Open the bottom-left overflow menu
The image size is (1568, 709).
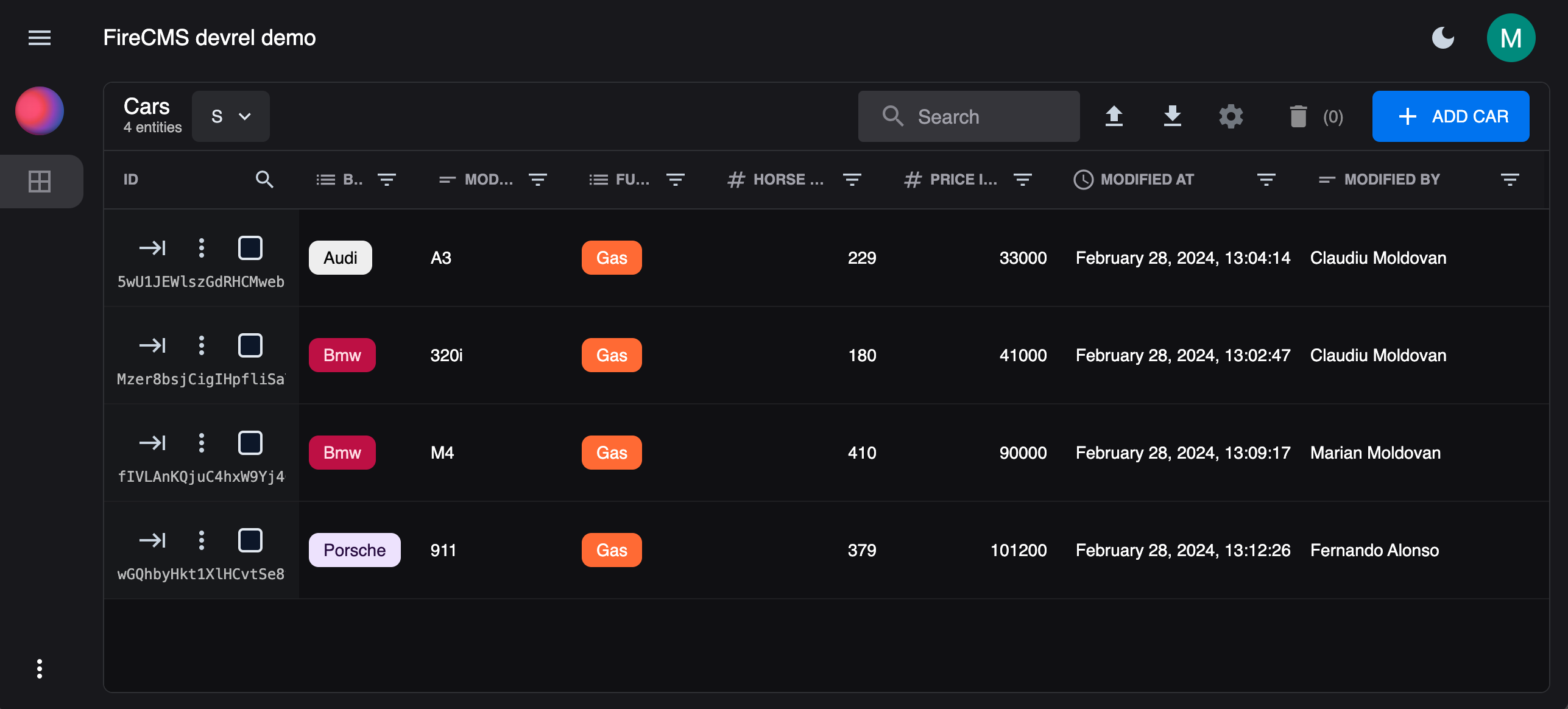39,668
